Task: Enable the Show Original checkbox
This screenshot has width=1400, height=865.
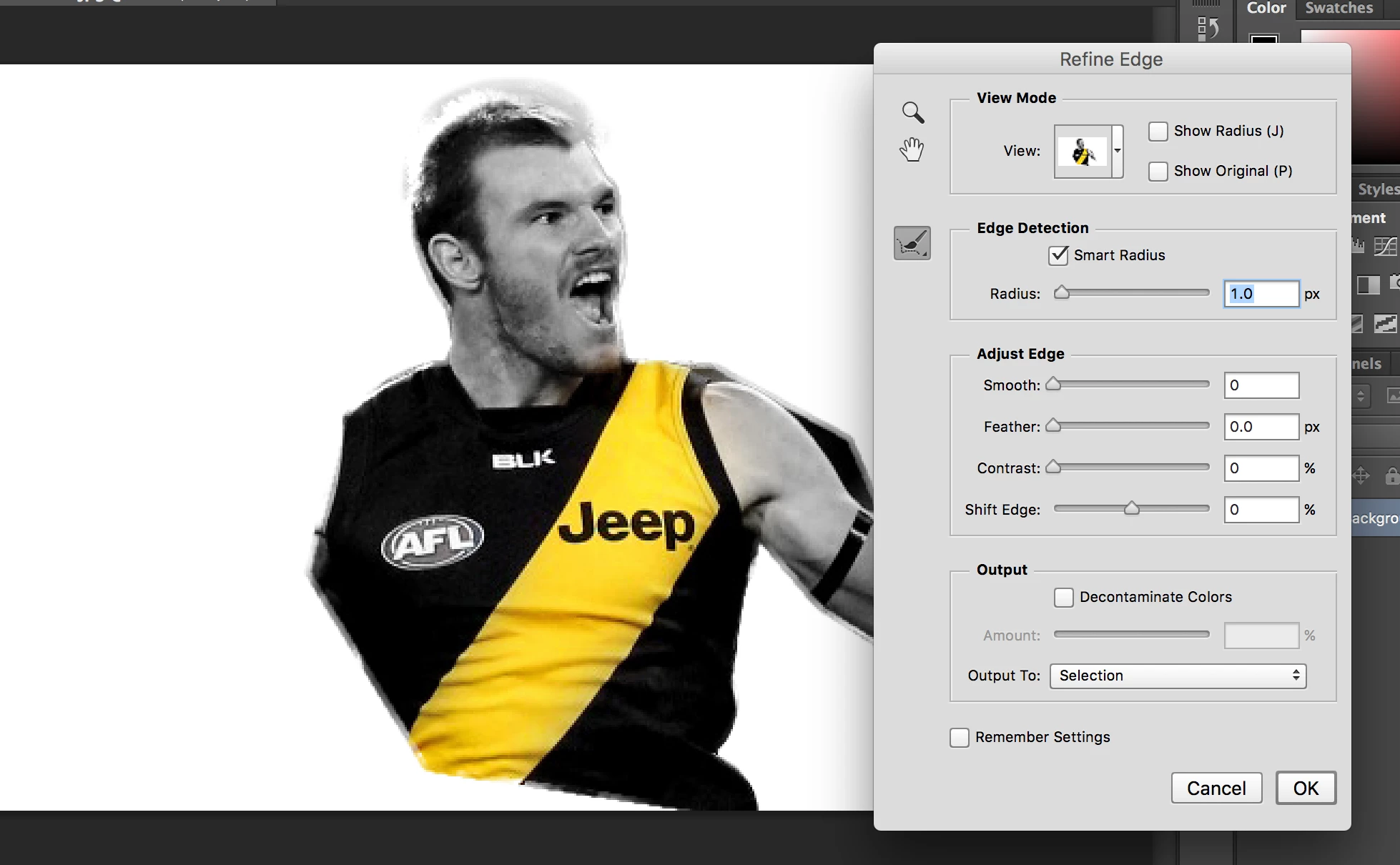Action: coord(1158,172)
